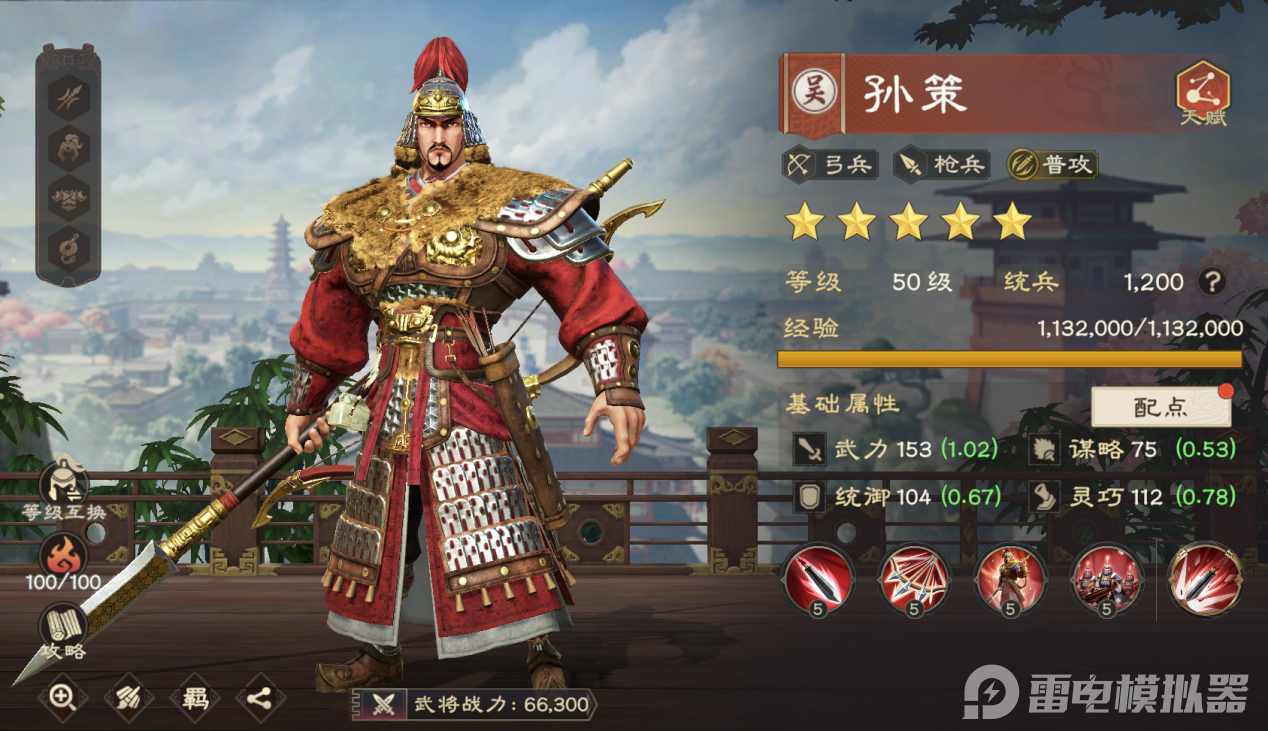Select the 普攻 normal attack tag
1268x731 pixels.
(x=1051, y=164)
